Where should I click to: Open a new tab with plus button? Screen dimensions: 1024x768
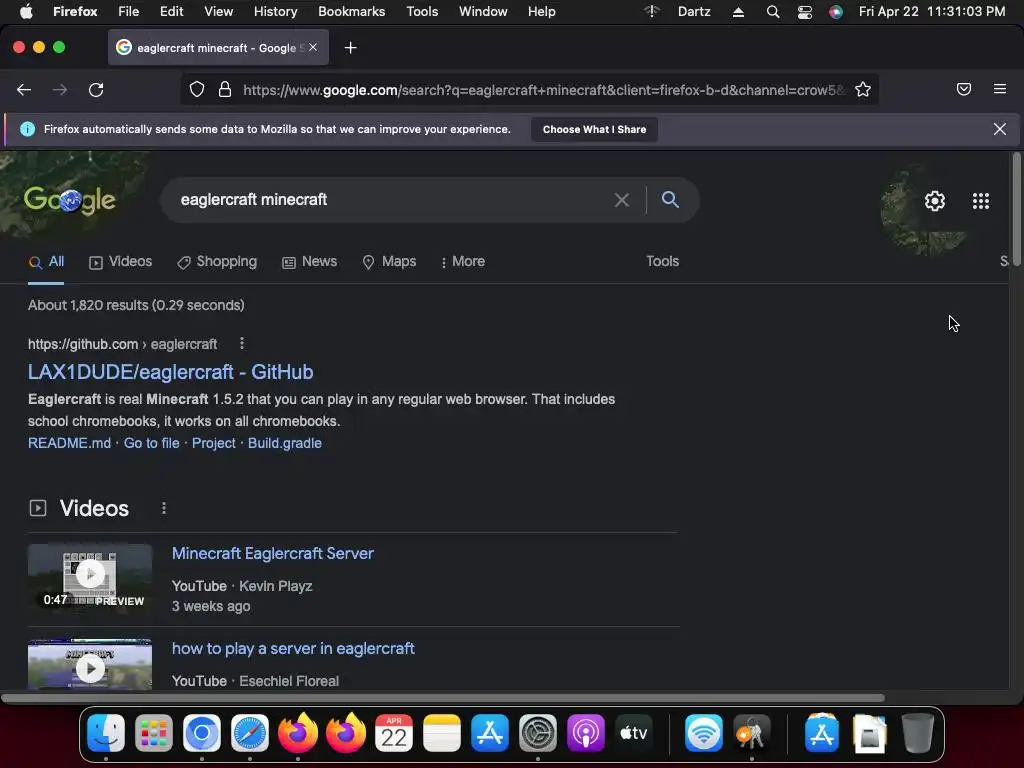(x=351, y=48)
